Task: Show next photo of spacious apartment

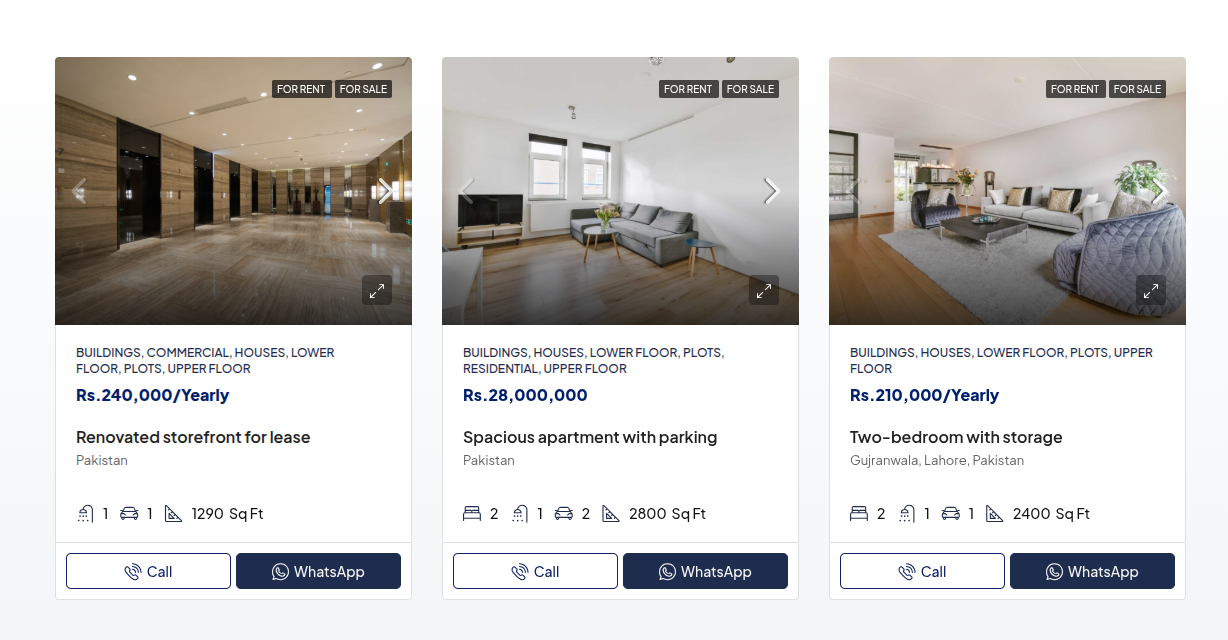Action: click(771, 191)
